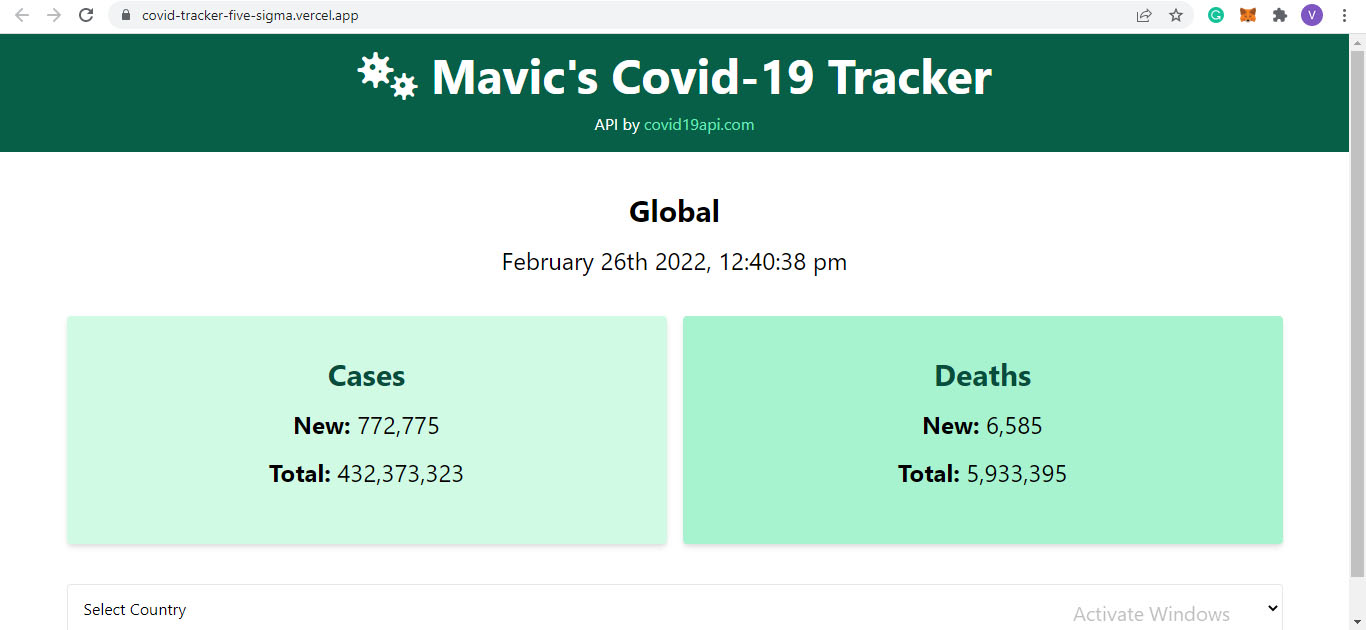Click the Deaths statistics card
This screenshot has width=1366, height=630.
(x=983, y=430)
